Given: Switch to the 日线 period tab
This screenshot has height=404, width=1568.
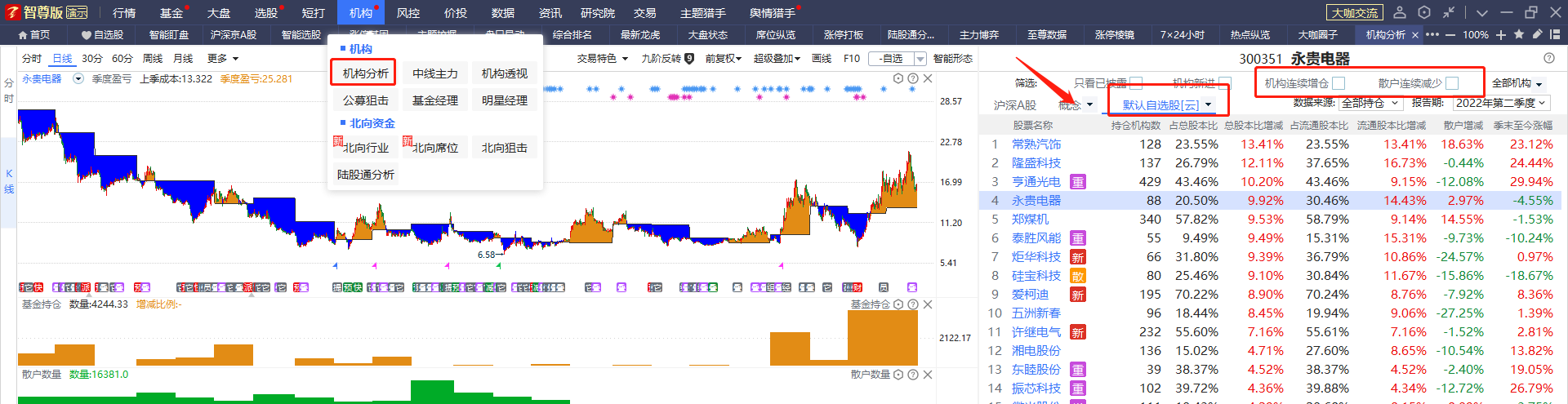Looking at the screenshot, I should click(62, 59).
